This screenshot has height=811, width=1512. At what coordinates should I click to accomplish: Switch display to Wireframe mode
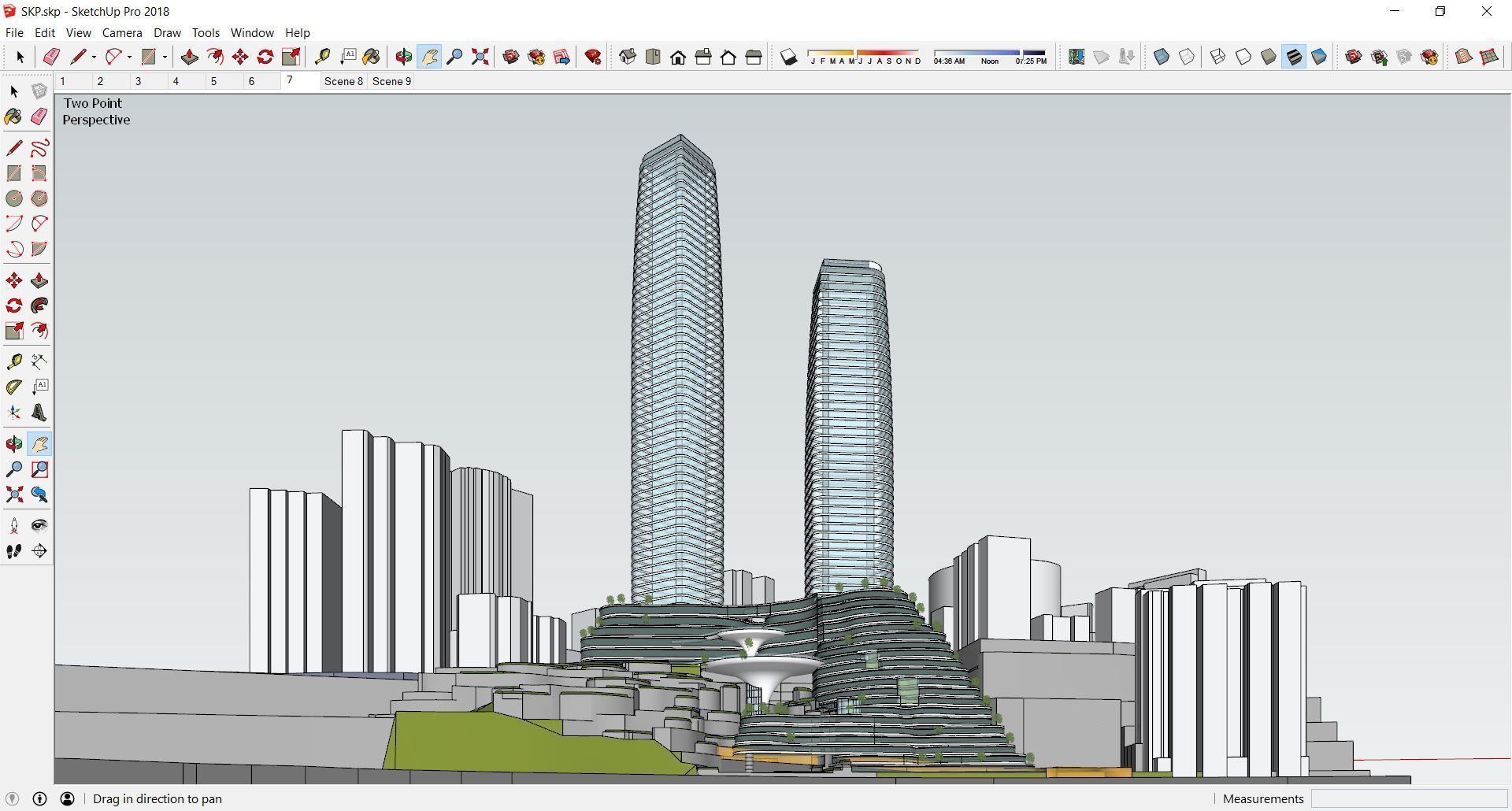pos(1217,56)
